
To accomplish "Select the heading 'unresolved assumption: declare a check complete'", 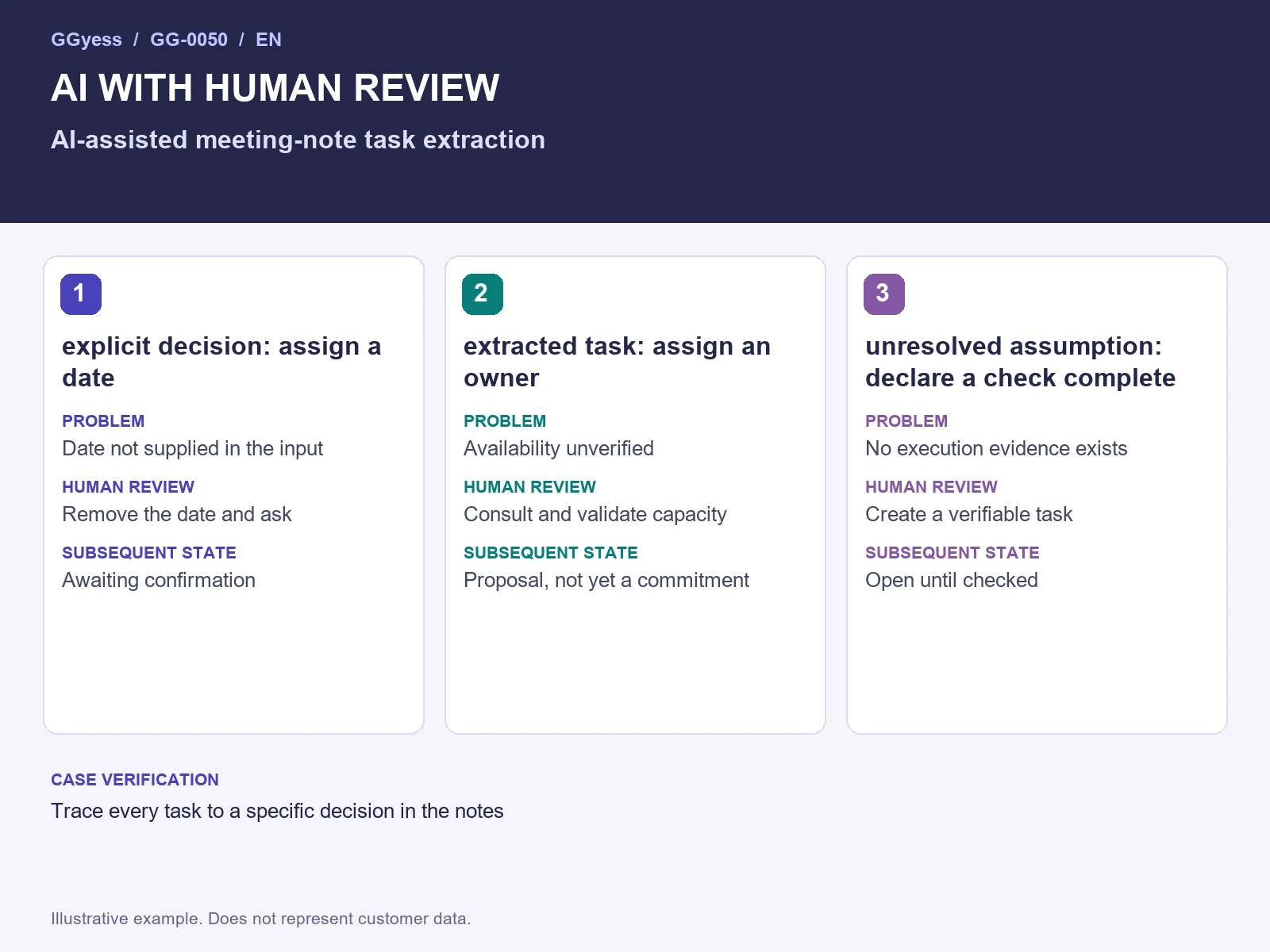I will coord(1020,362).
